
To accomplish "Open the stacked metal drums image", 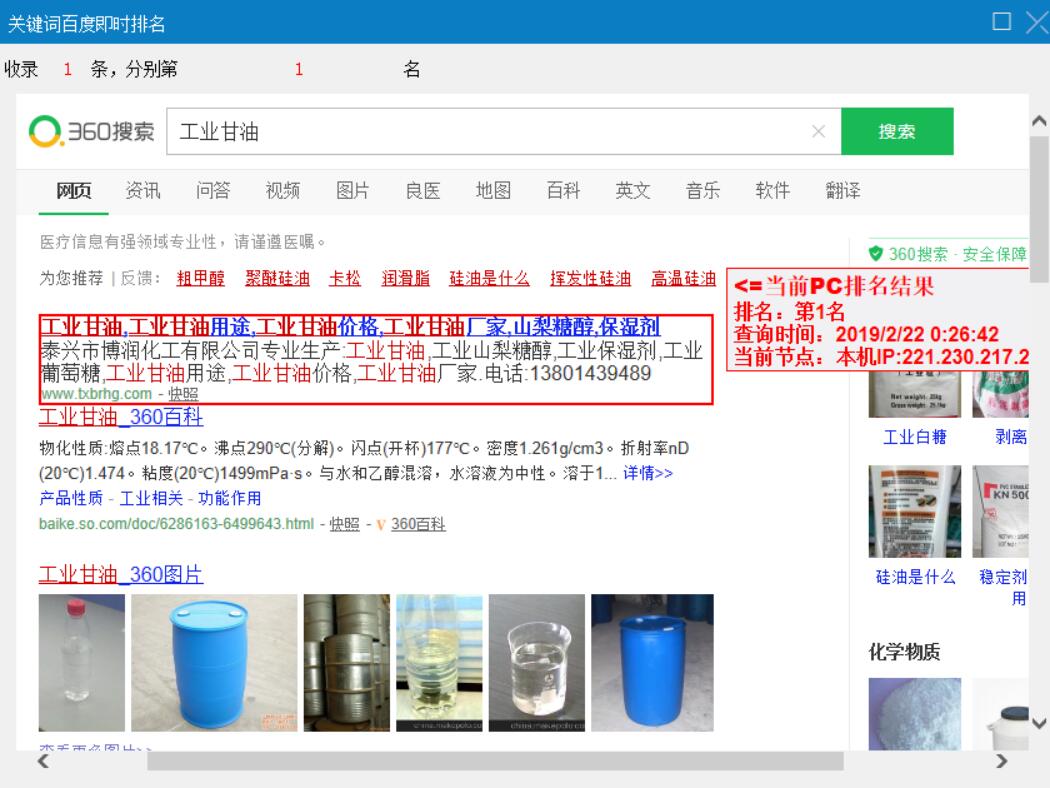I will [347, 663].
